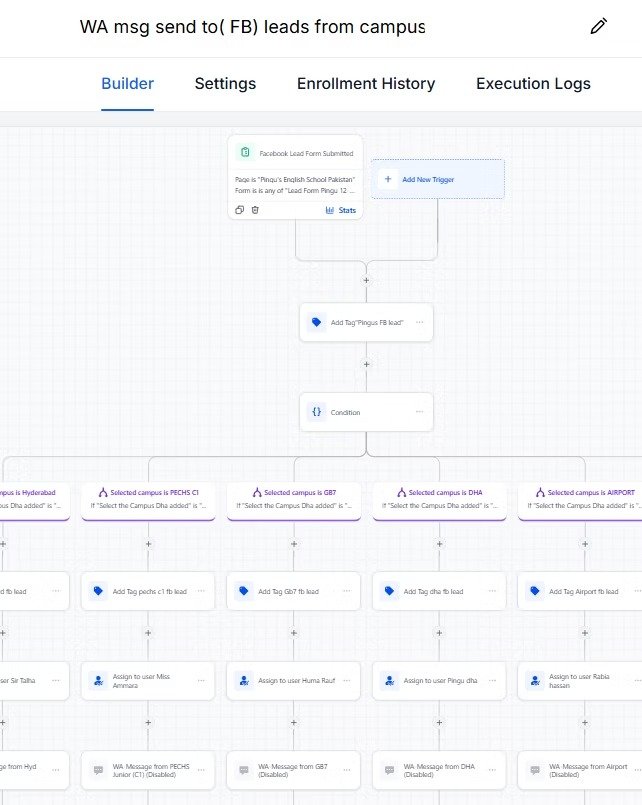Open options for Assign to Pingu dha
Viewport: 642px width, 805px height.
pyautogui.click(x=493, y=680)
